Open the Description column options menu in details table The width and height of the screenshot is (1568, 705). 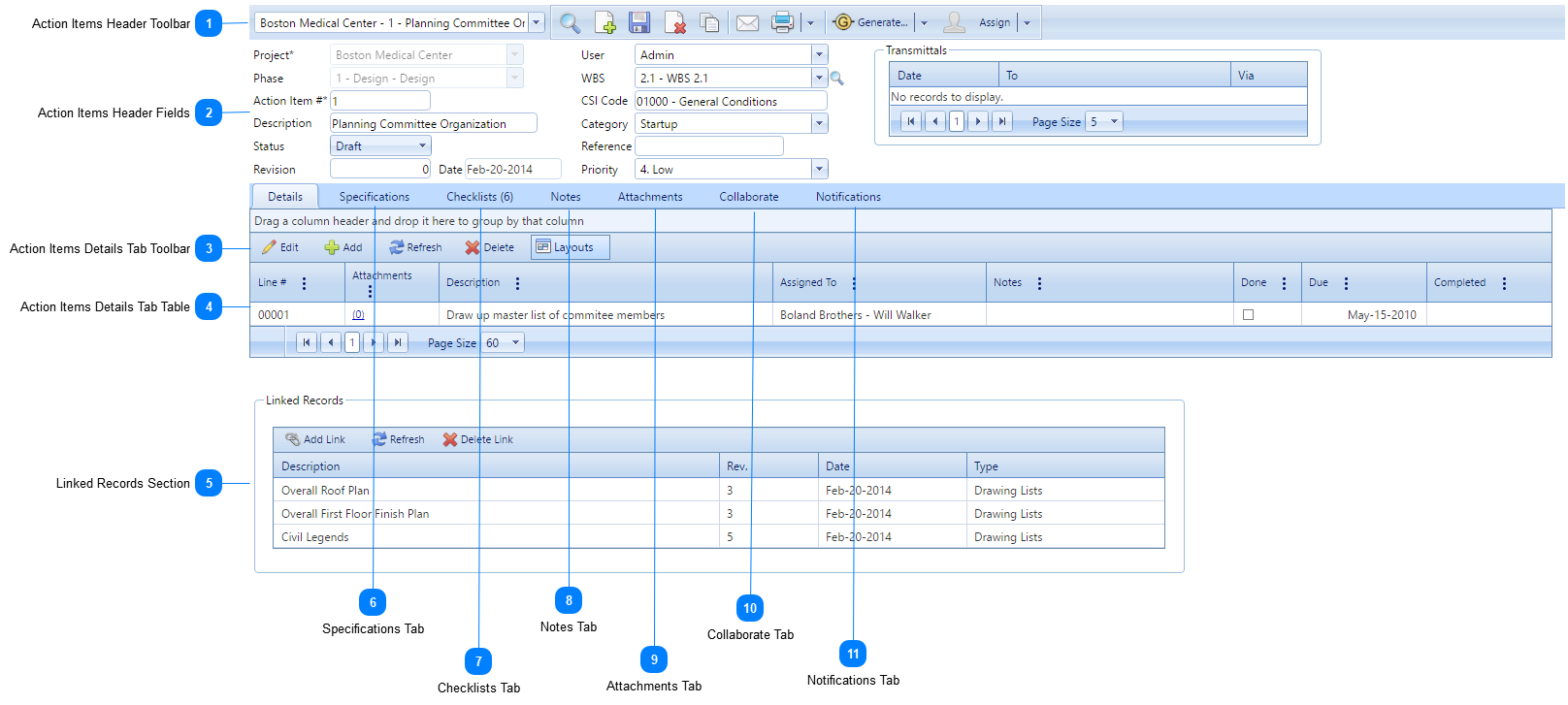517,283
